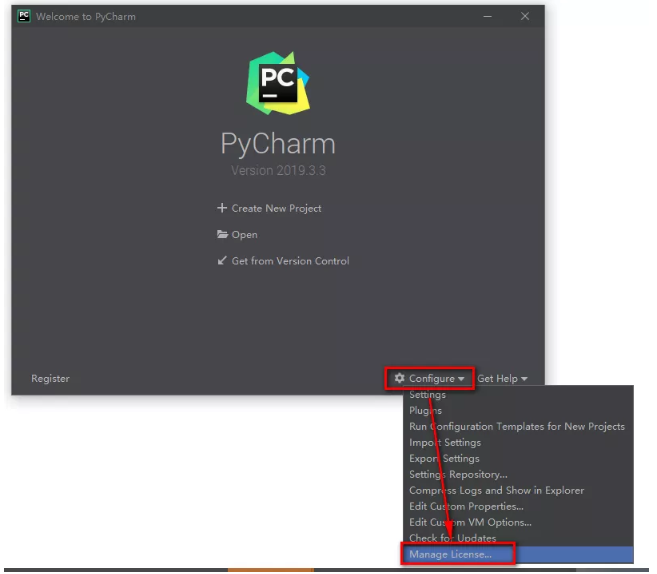Click the Configure gear icon
Image resolution: width=657 pixels, height=574 pixels.
point(399,378)
